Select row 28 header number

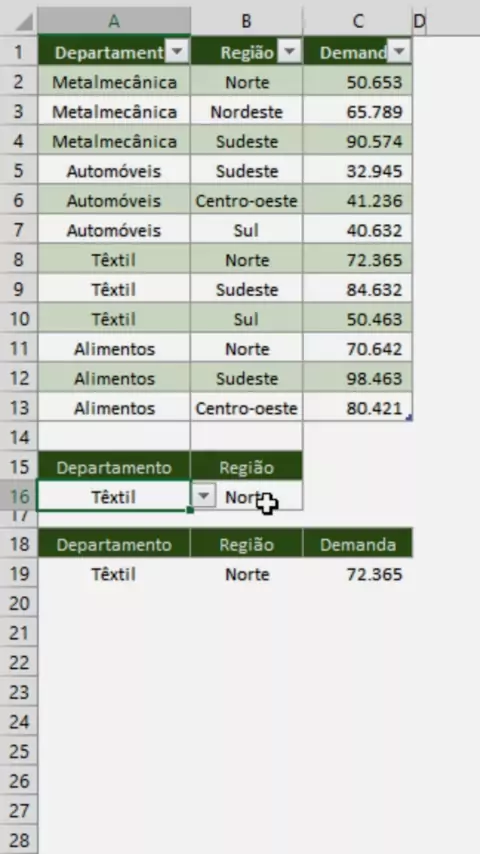[x=19, y=840]
